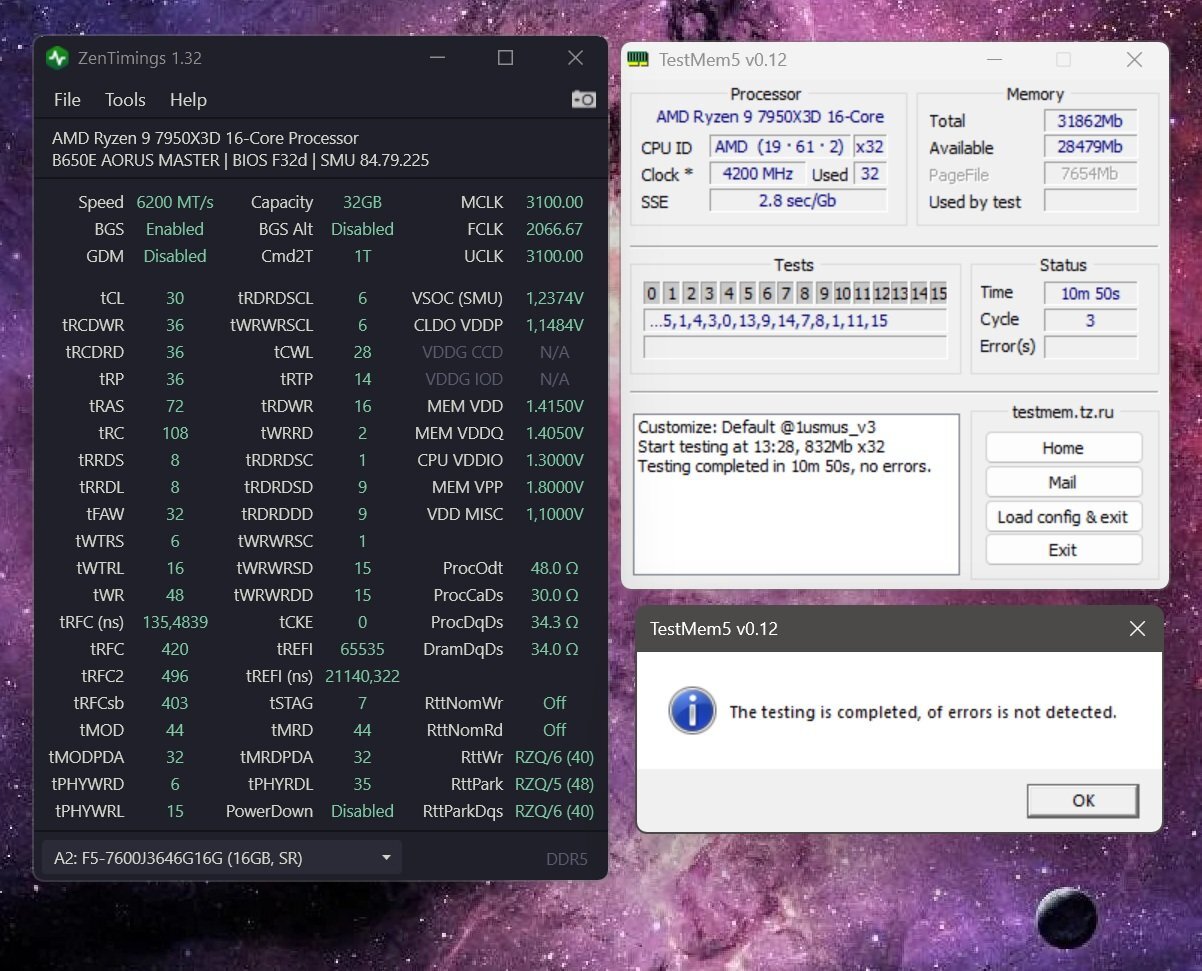Select test number 7 box in Tests
The width and height of the screenshot is (1202, 971).
785,293
